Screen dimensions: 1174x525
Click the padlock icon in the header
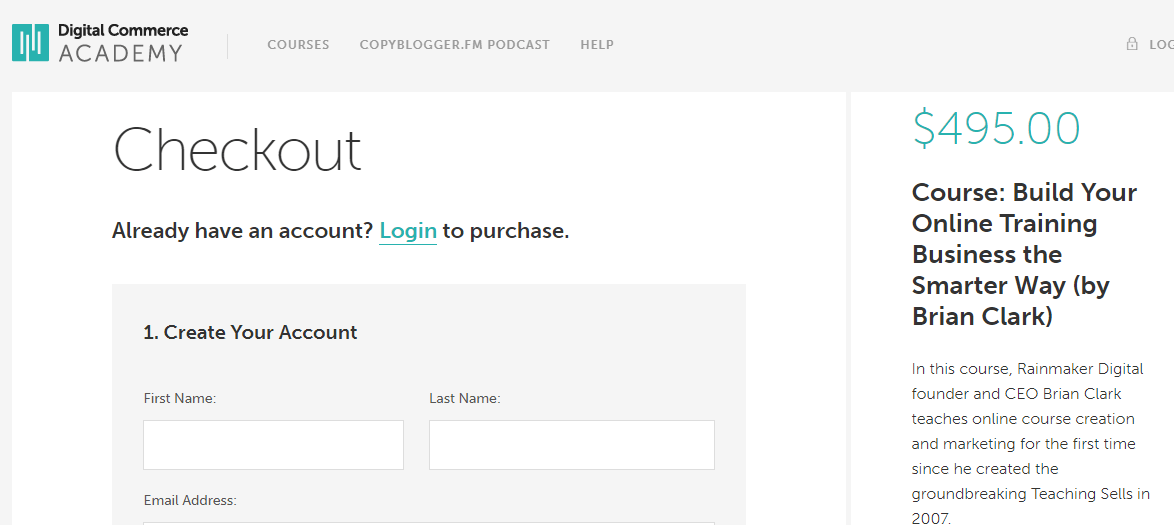1132,44
